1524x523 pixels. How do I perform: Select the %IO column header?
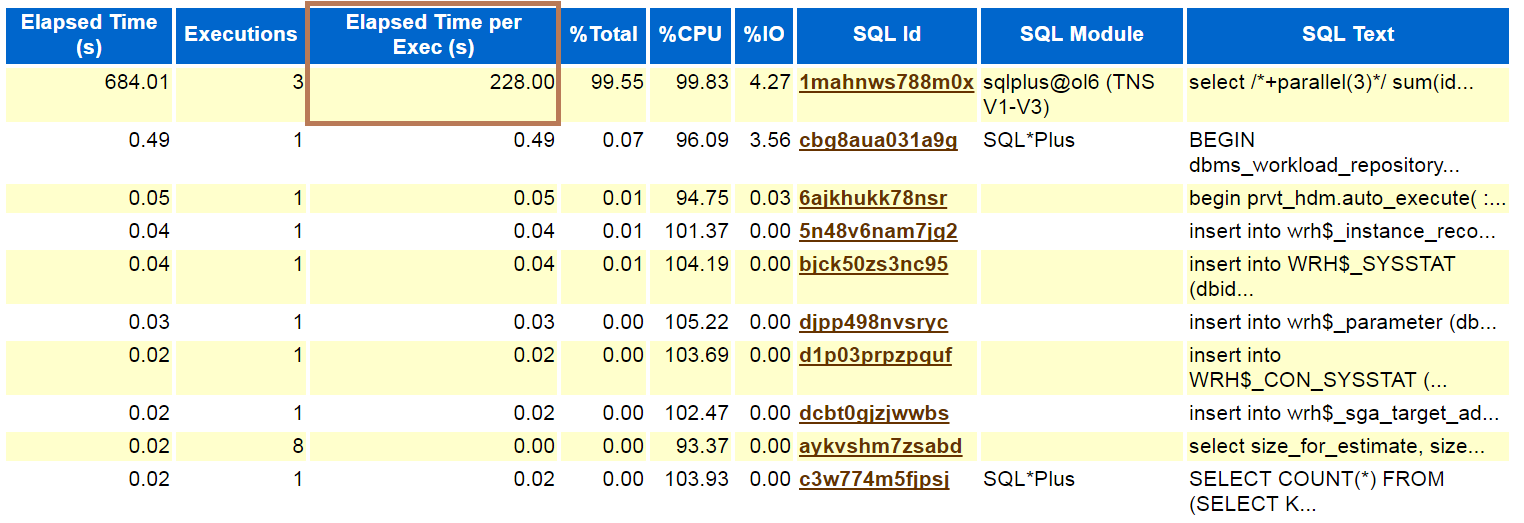click(765, 35)
